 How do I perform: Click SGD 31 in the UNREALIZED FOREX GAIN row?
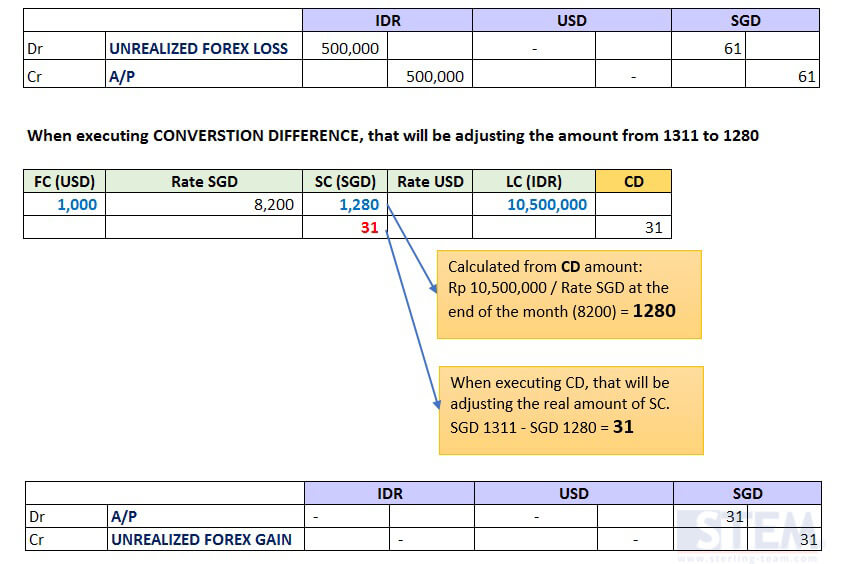[x=809, y=539]
